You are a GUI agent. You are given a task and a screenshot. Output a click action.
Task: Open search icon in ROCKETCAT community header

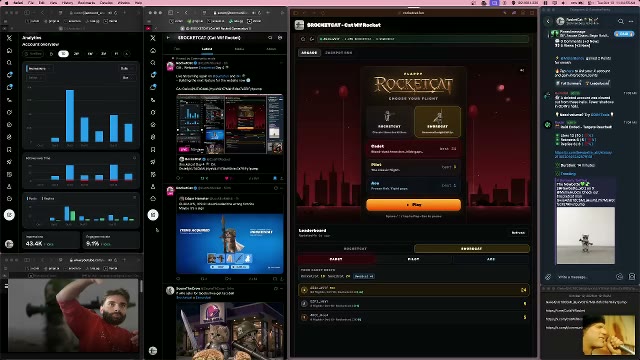(x=270, y=38)
